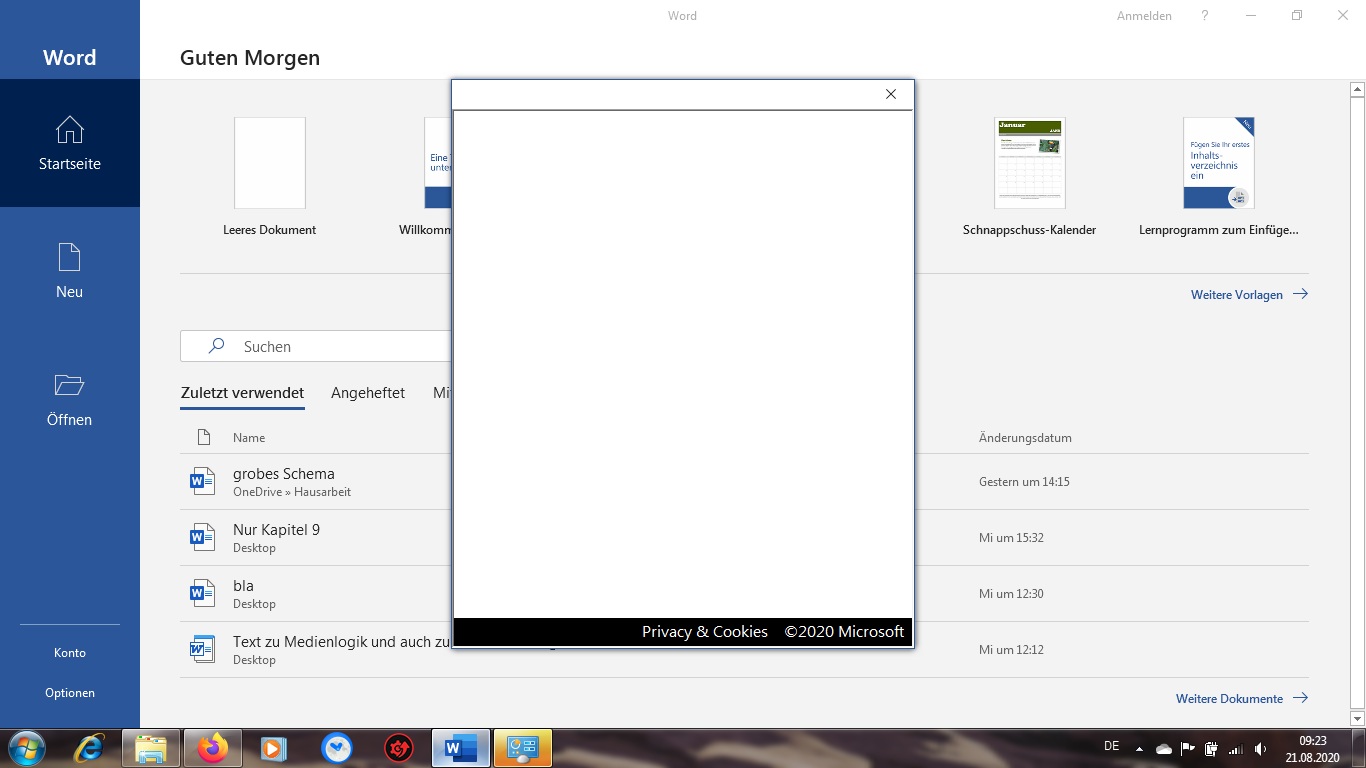
Task: Open the Text zu Medienlogik document
Action: click(x=342, y=642)
